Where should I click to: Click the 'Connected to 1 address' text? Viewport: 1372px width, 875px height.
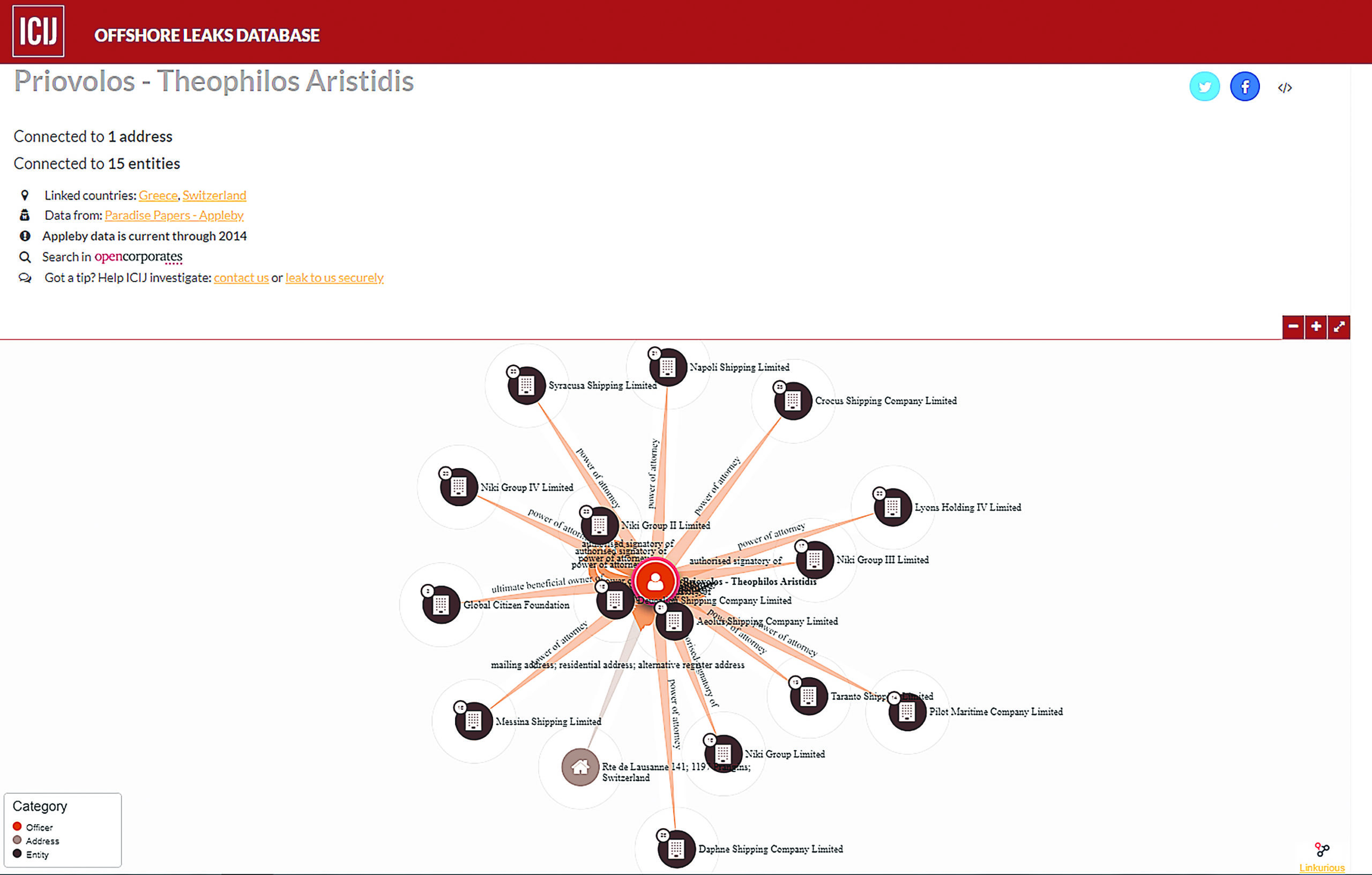coord(93,136)
